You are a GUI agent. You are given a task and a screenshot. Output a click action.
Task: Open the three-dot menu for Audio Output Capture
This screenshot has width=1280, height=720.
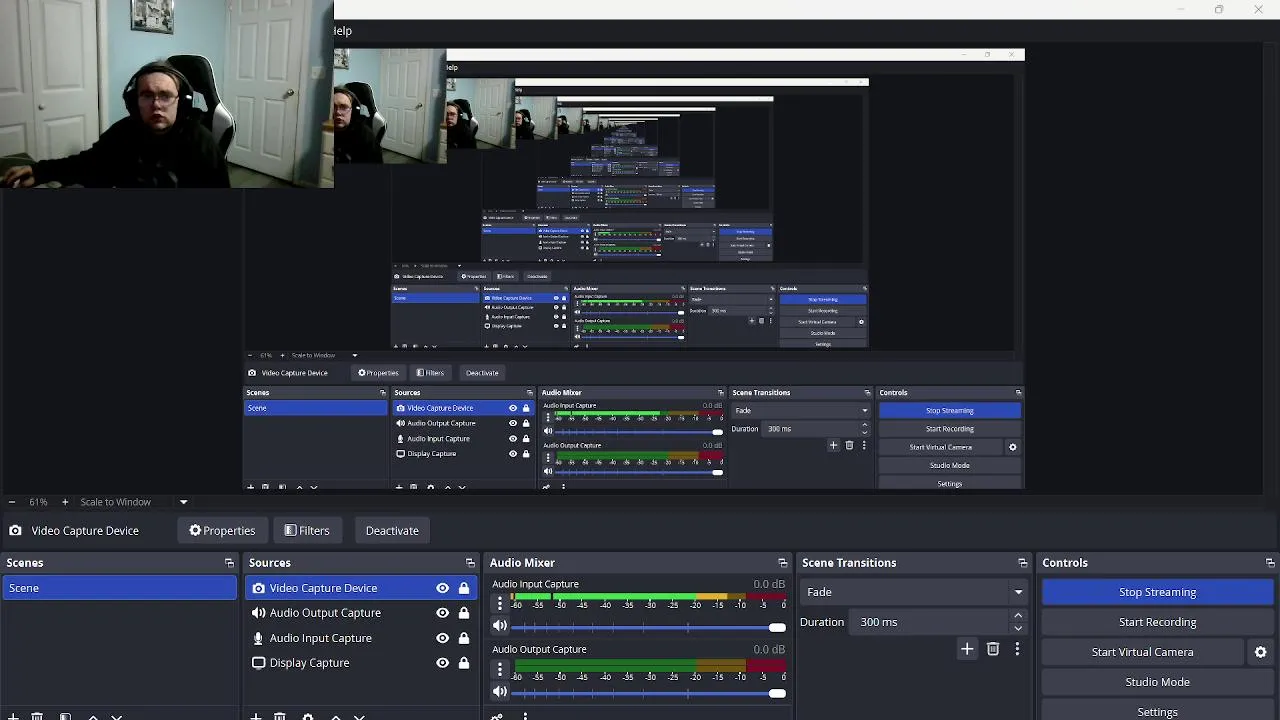click(500, 669)
